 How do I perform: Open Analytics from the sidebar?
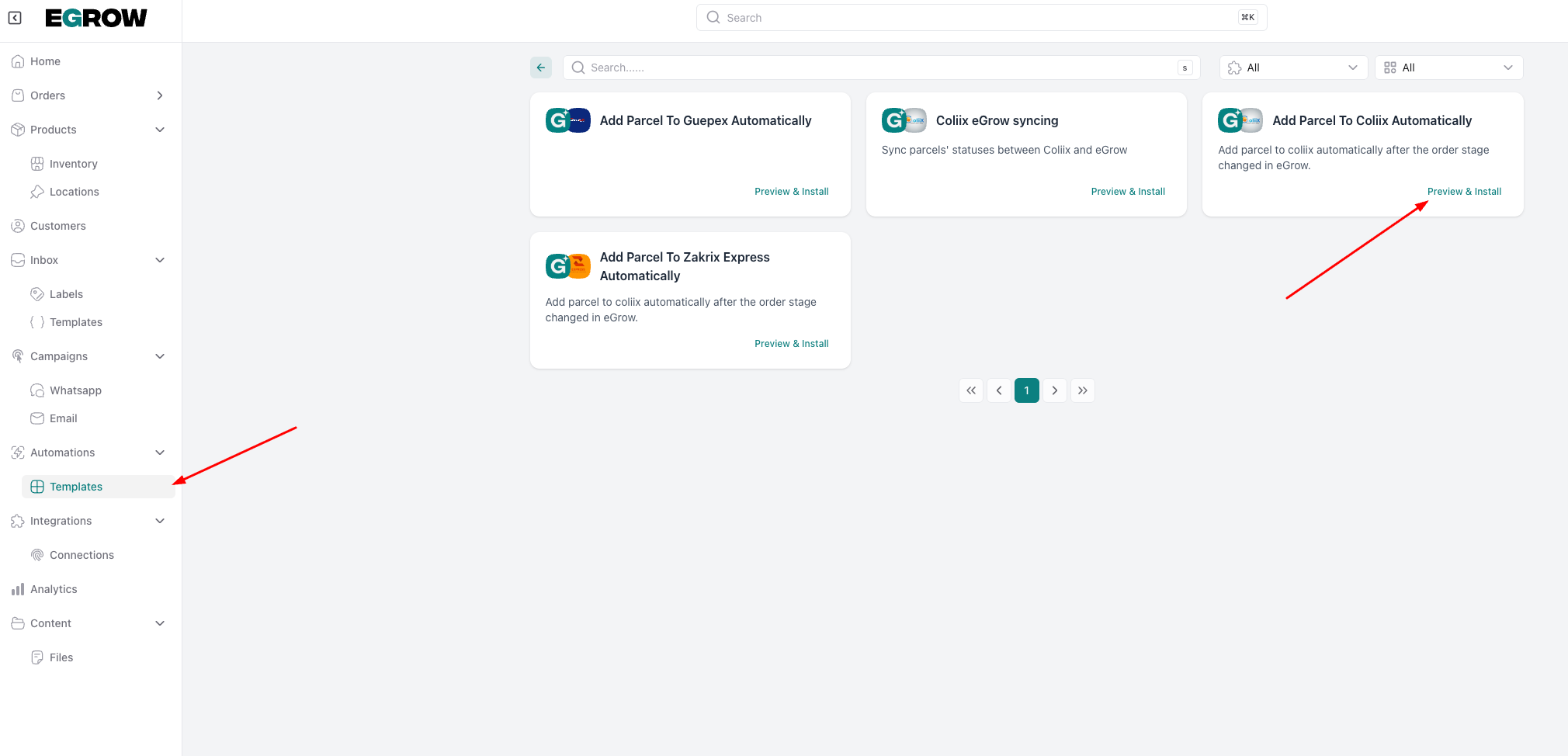coord(54,589)
